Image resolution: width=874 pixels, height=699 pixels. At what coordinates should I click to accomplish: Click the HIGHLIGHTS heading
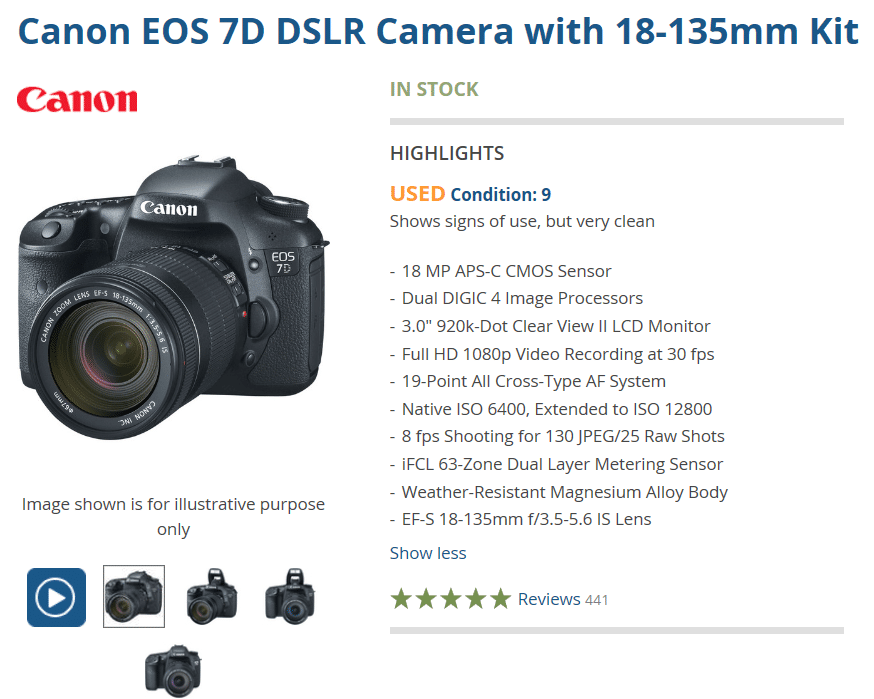pyautogui.click(x=447, y=153)
